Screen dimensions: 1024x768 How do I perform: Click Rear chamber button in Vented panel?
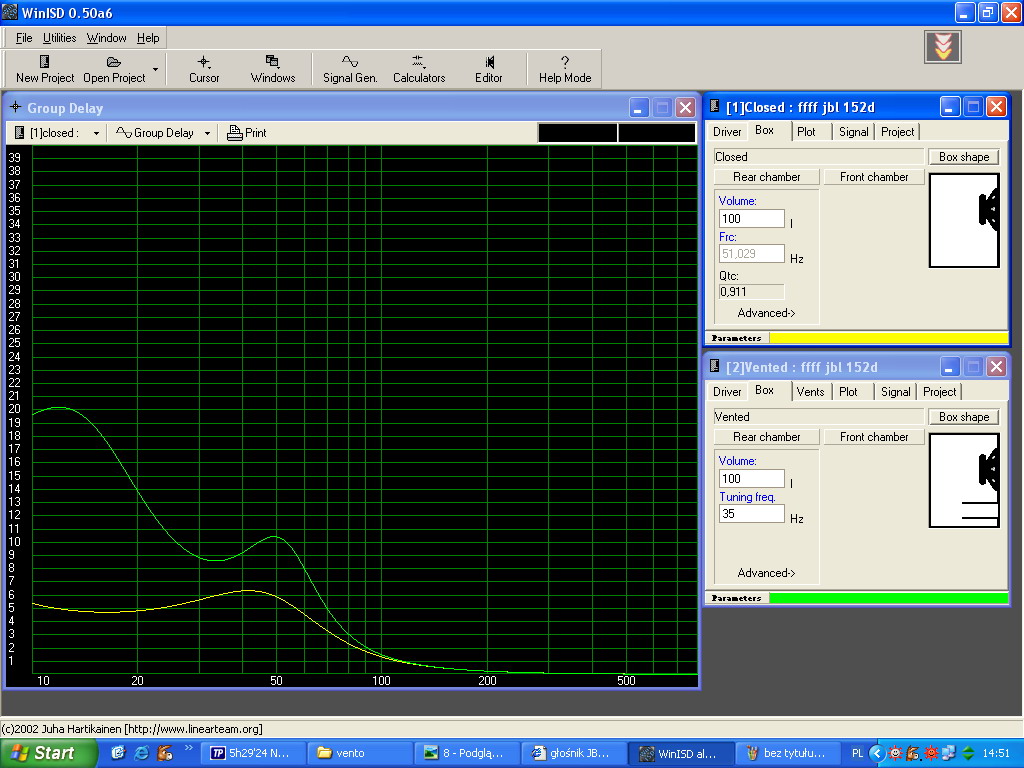pos(766,437)
